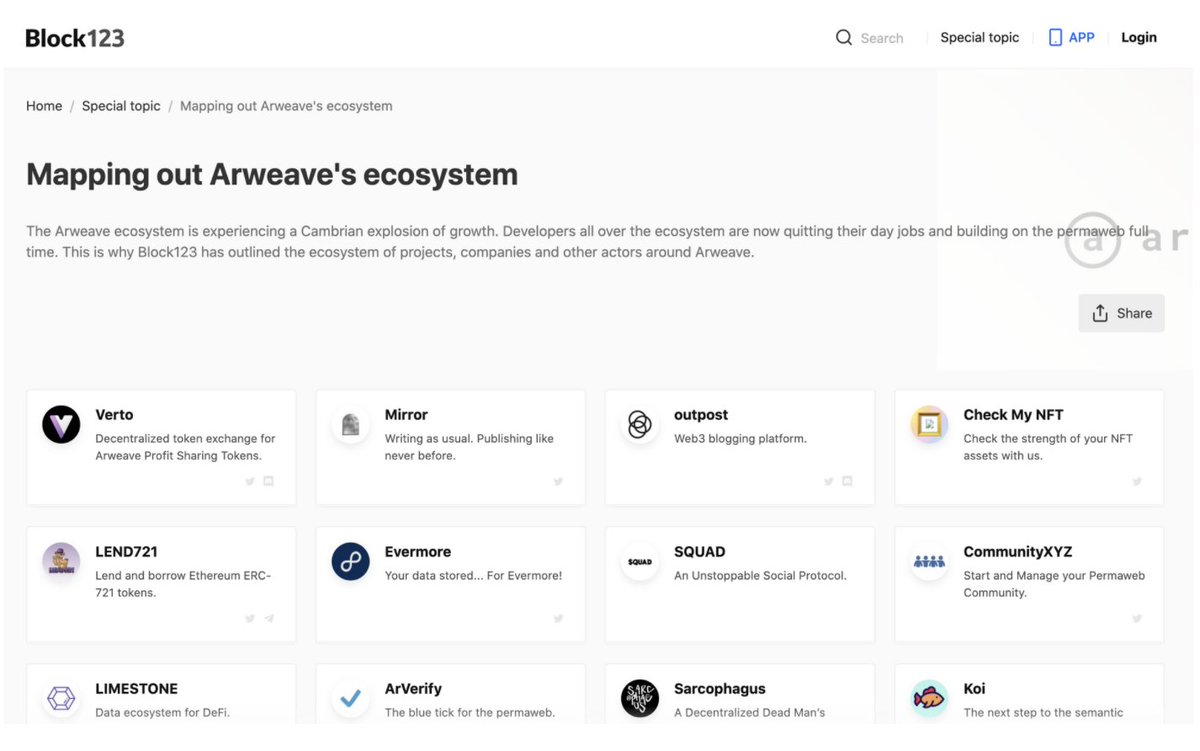Viewport: 1200px width, 751px height.
Task: Open the APP link
Action: (1081, 37)
